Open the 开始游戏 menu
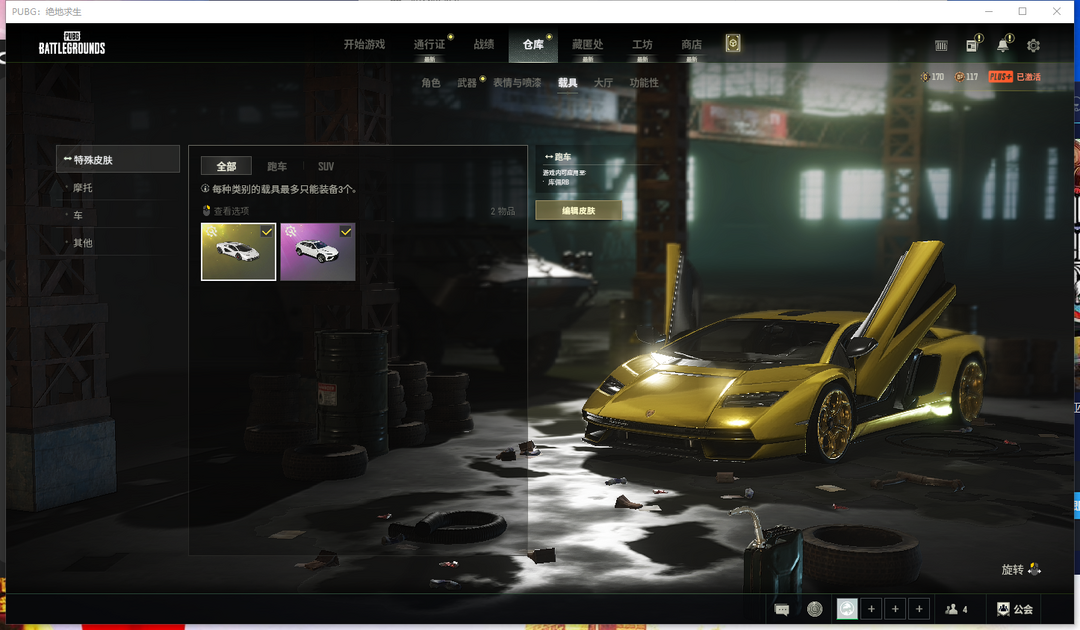Image resolution: width=1080 pixels, height=630 pixels. 364,44
